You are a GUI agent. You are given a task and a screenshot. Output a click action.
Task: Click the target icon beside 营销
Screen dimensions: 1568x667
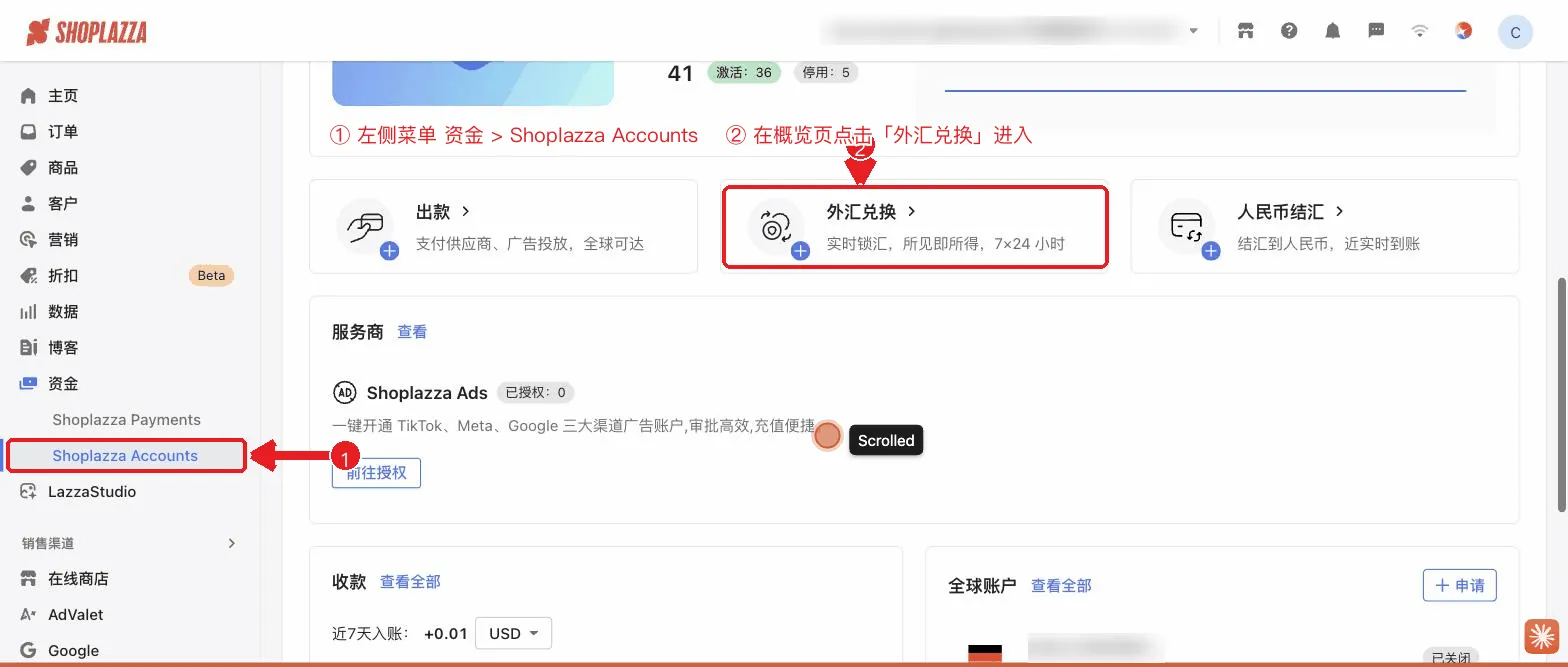(28, 240)
